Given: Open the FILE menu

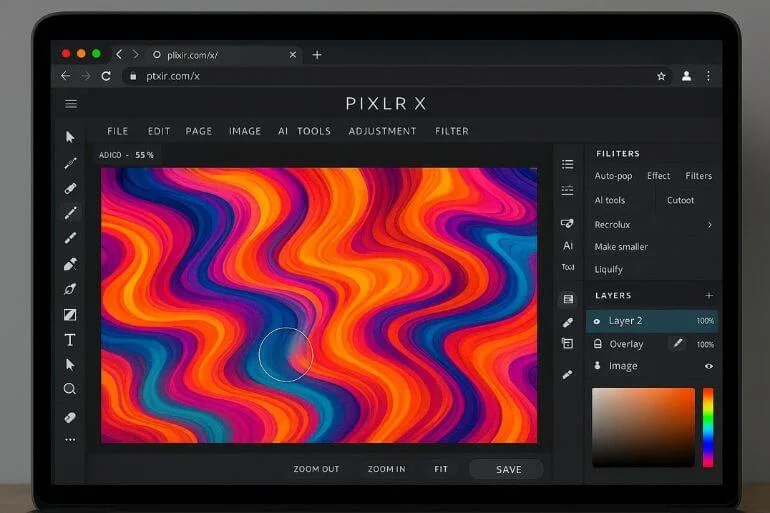Looking at the screenshot, I should point(117,131).
